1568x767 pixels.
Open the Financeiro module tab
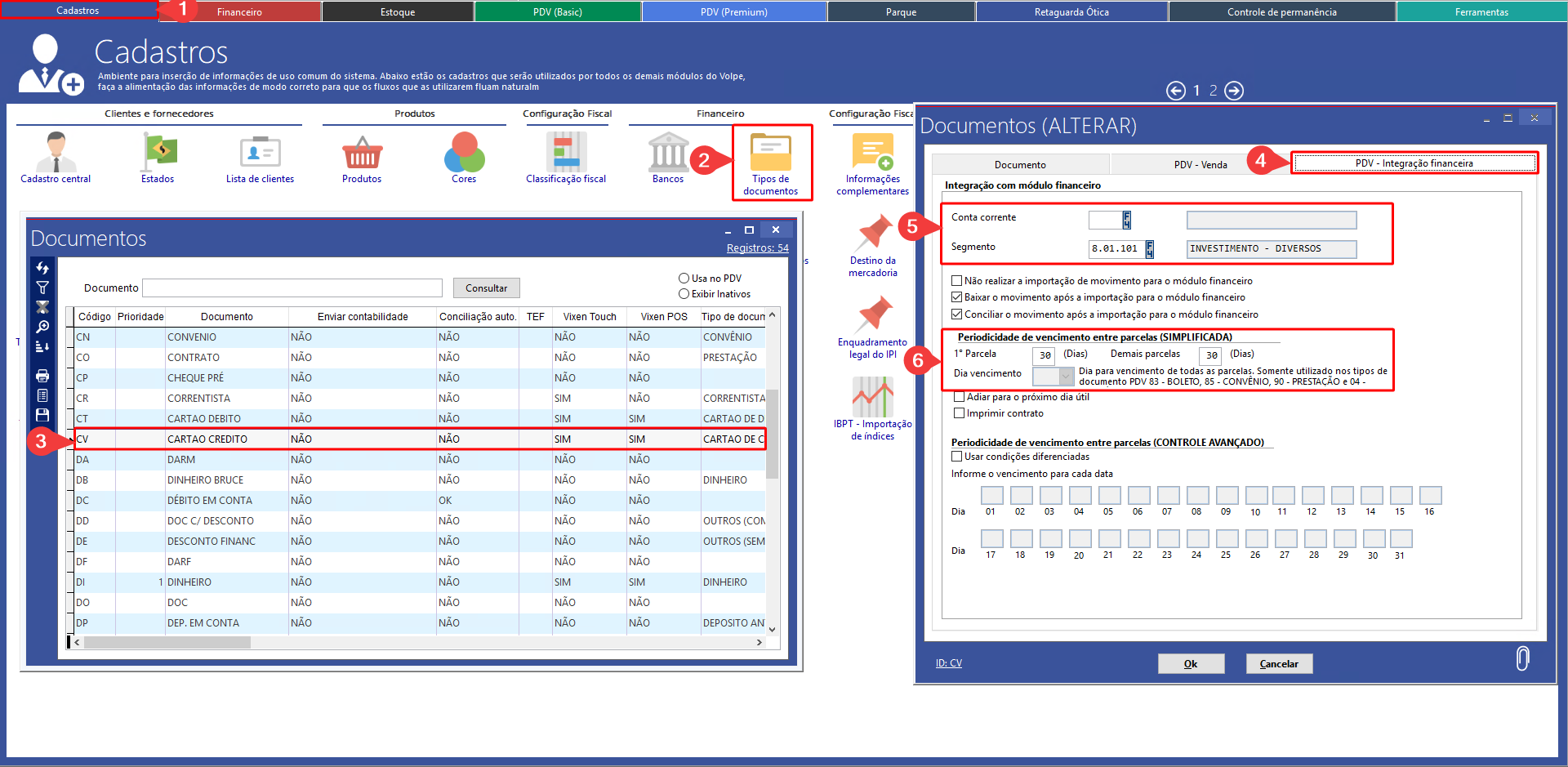(239, 11)
